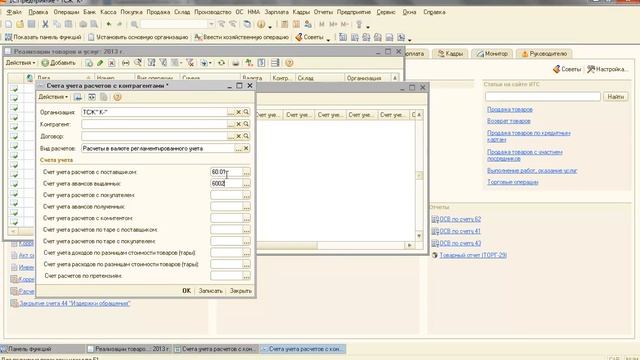Open the Продажа menu in menu bar
This screenshot has width=640, height=360.
tap(158, 12)
